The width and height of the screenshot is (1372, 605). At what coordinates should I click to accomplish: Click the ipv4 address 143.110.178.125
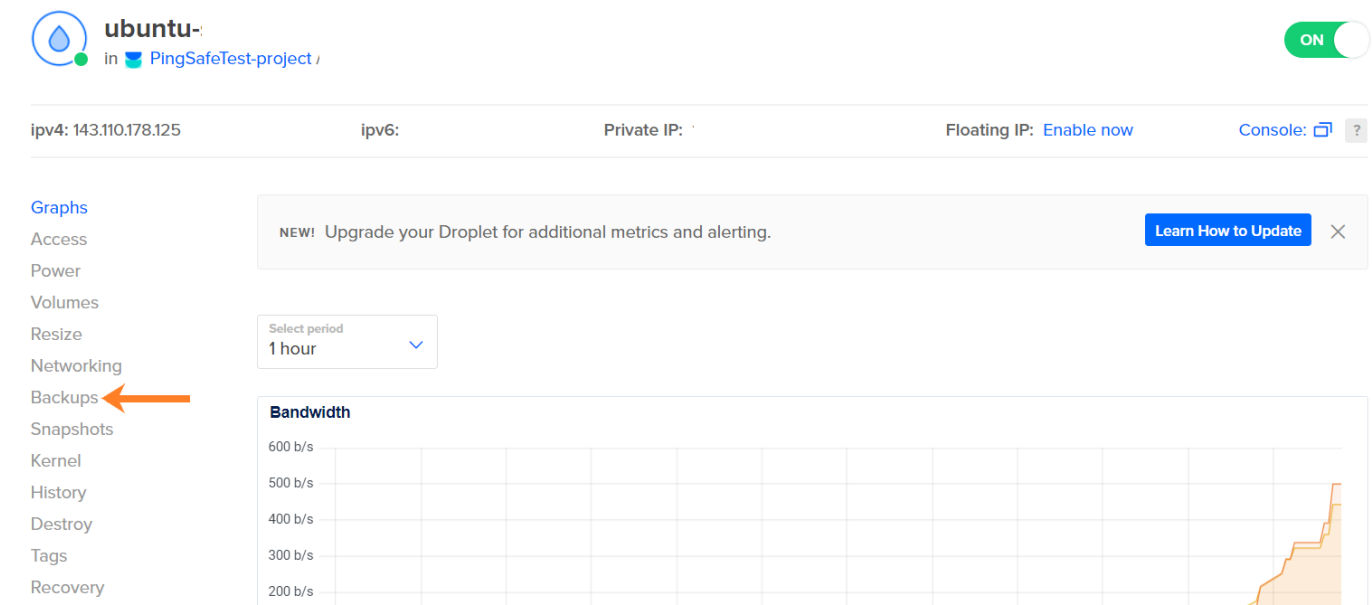[127, 130]
